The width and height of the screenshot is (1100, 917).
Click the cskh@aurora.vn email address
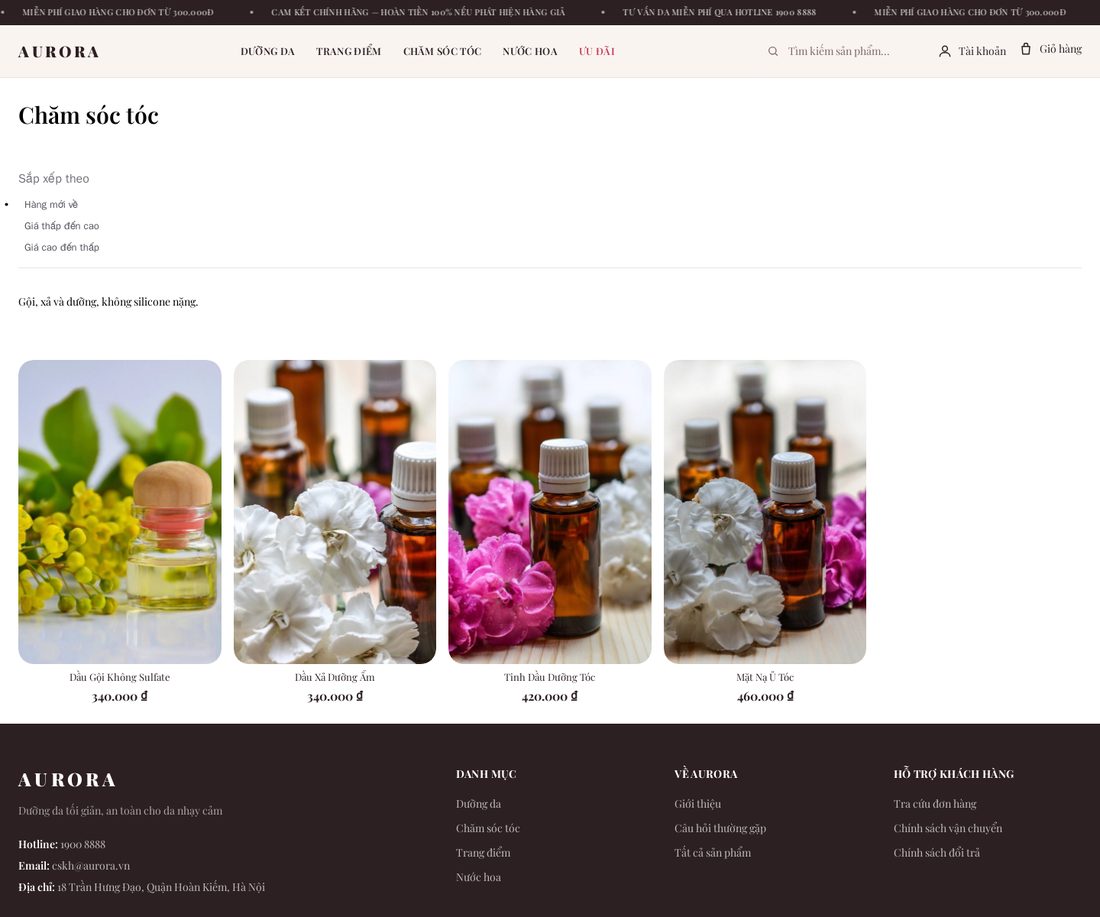91,866
